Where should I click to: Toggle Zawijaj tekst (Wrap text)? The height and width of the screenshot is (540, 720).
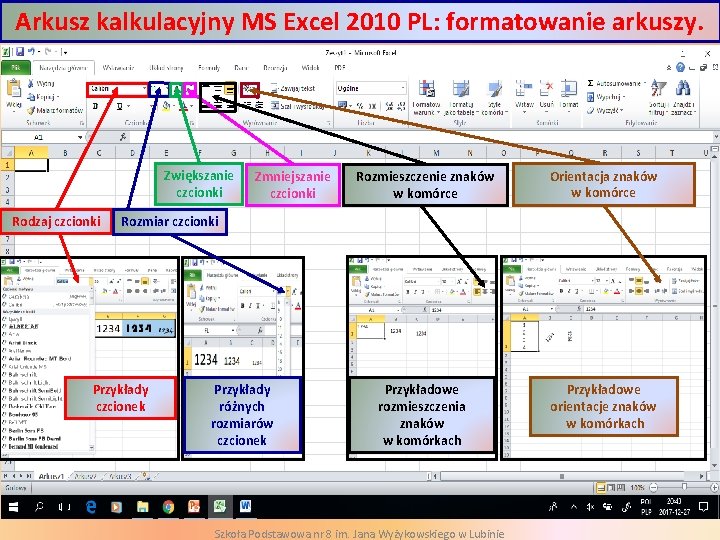click(x=293, y=88)
